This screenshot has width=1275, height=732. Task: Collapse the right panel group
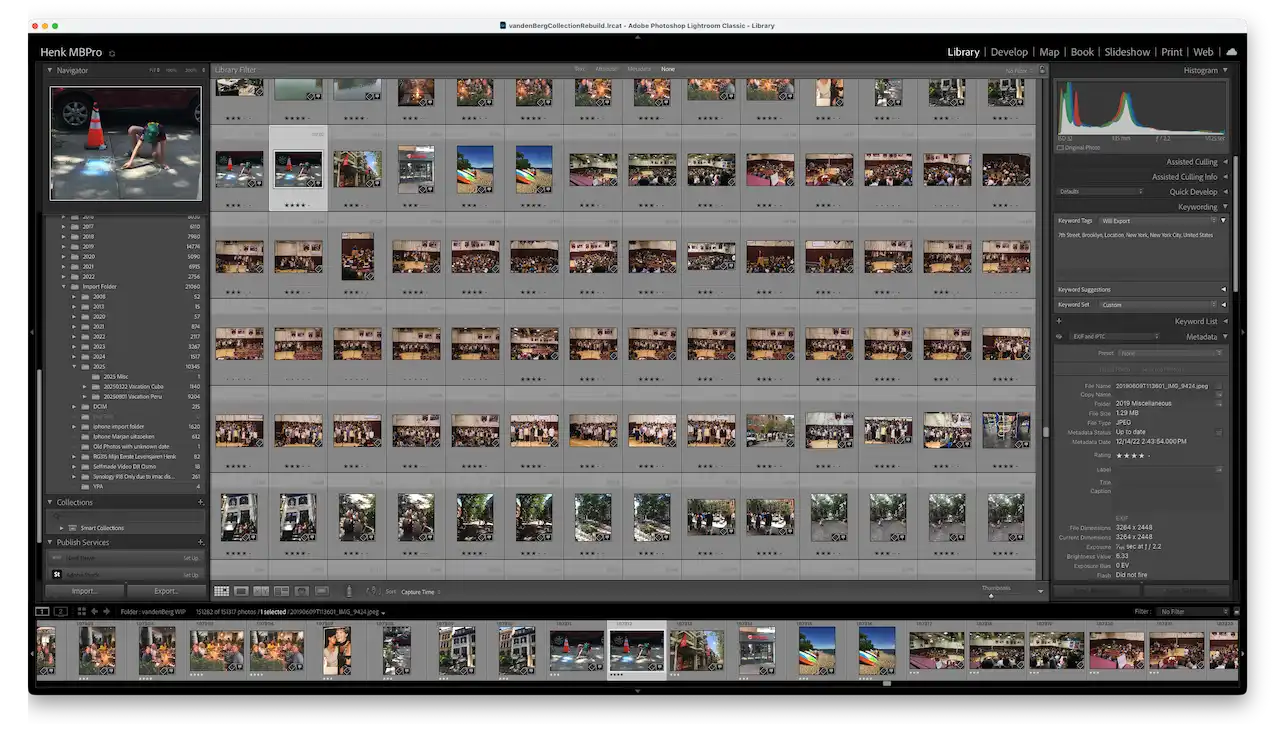click(1243, 332)
